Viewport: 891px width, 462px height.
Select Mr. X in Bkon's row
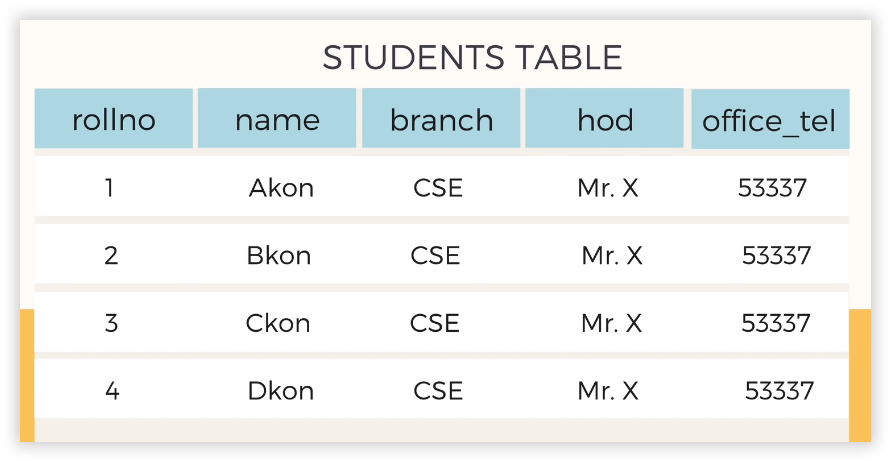[x=612, y=255]
